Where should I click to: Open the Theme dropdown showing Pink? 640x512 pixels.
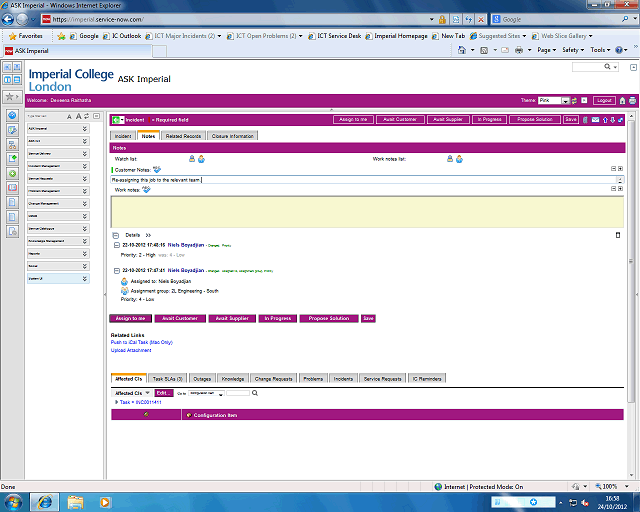[x=566, y=101]
